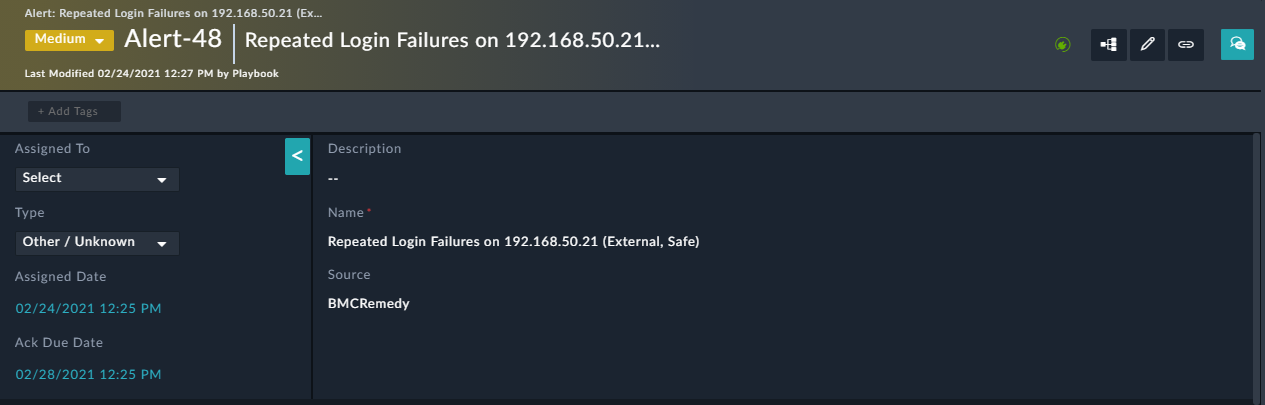Expand the Assigned To Select dropdown
Viewport: 1265px width, 405px height.
[x=97, y=178]
